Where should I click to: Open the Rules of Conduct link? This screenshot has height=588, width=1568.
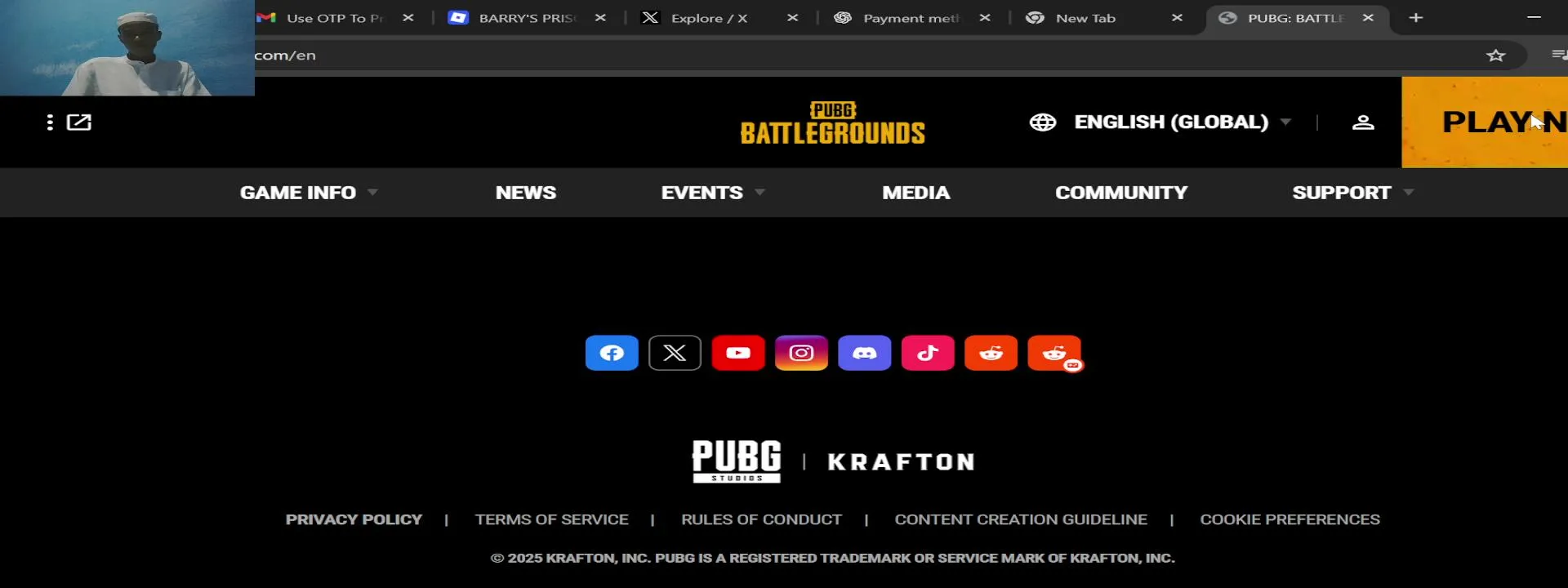(x=761, y=519)
